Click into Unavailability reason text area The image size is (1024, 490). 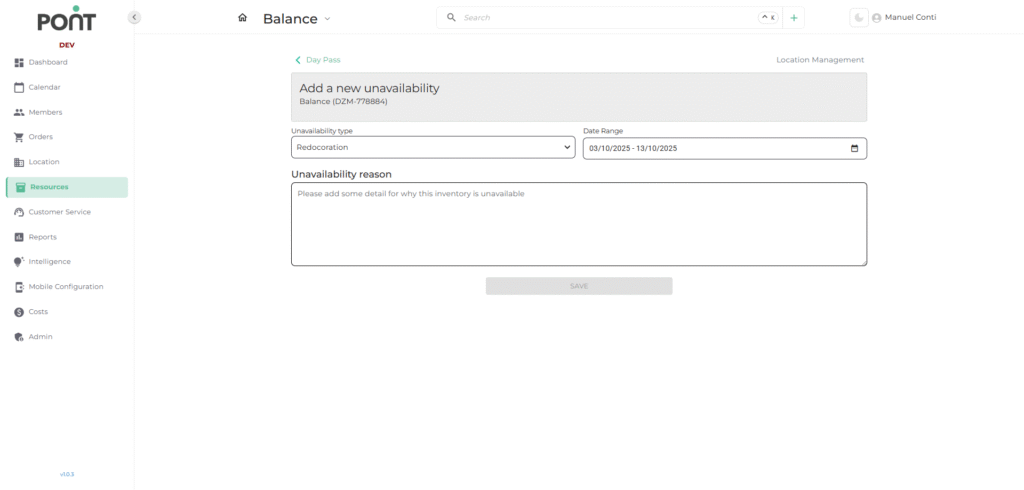click(x=578, y=224)
